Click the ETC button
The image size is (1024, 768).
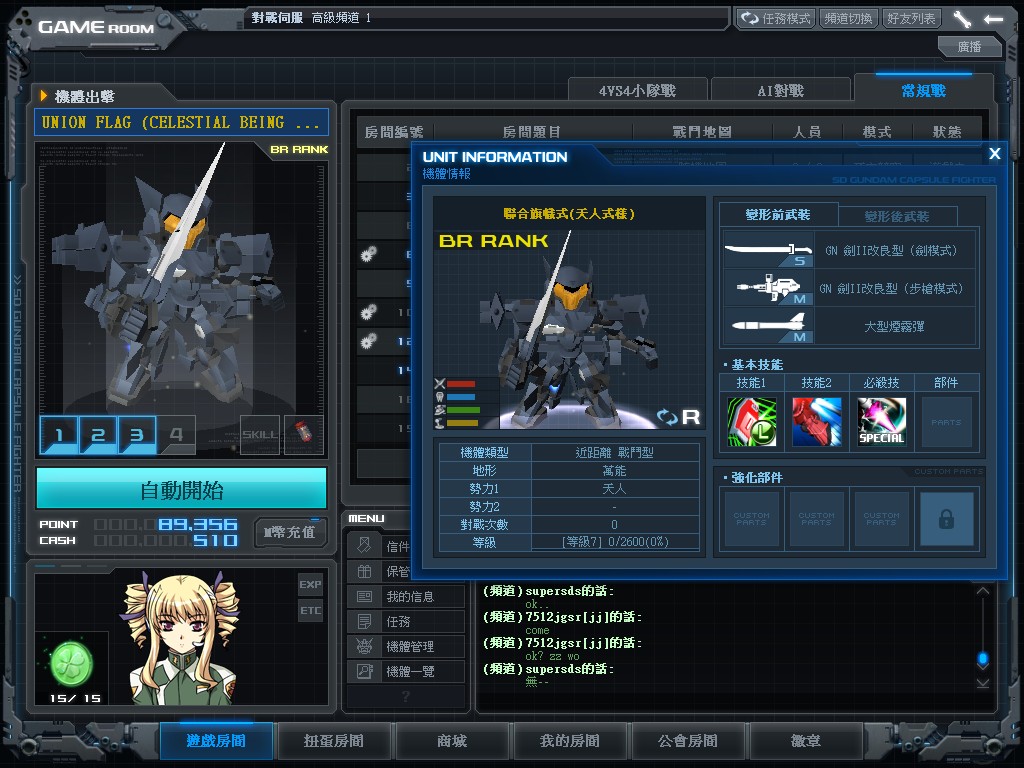click(310, 611)
